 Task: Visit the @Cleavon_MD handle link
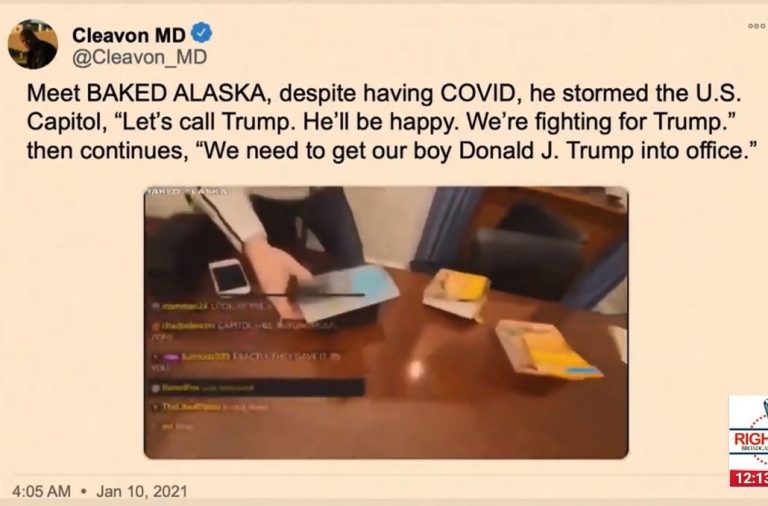point(140,57)
